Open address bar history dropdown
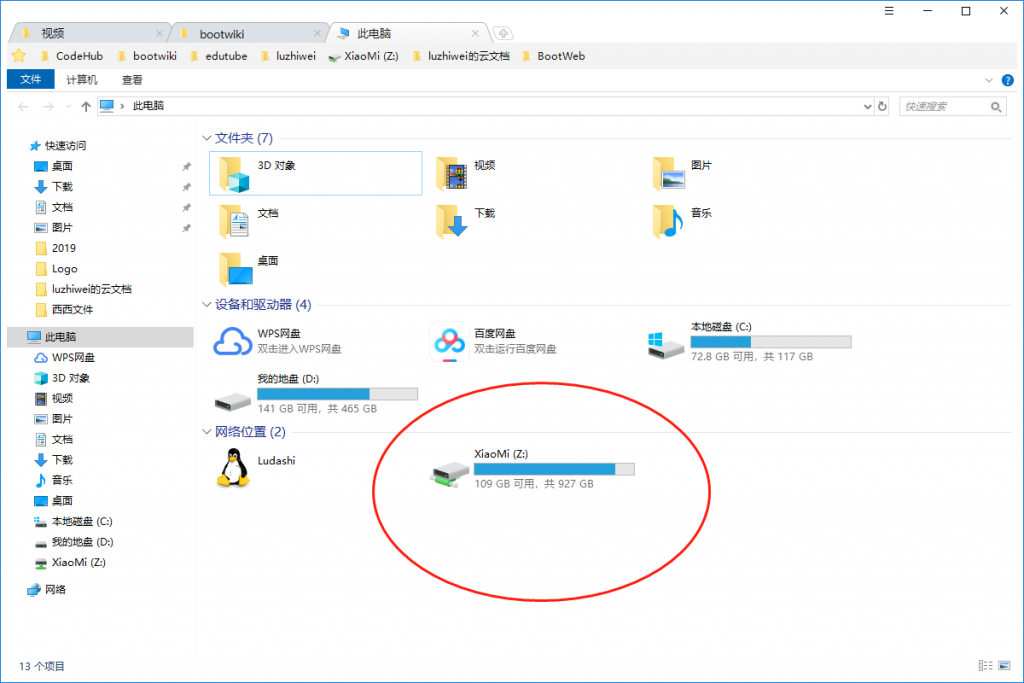The height and width of the screenshot is (683, 1024). 867,106
